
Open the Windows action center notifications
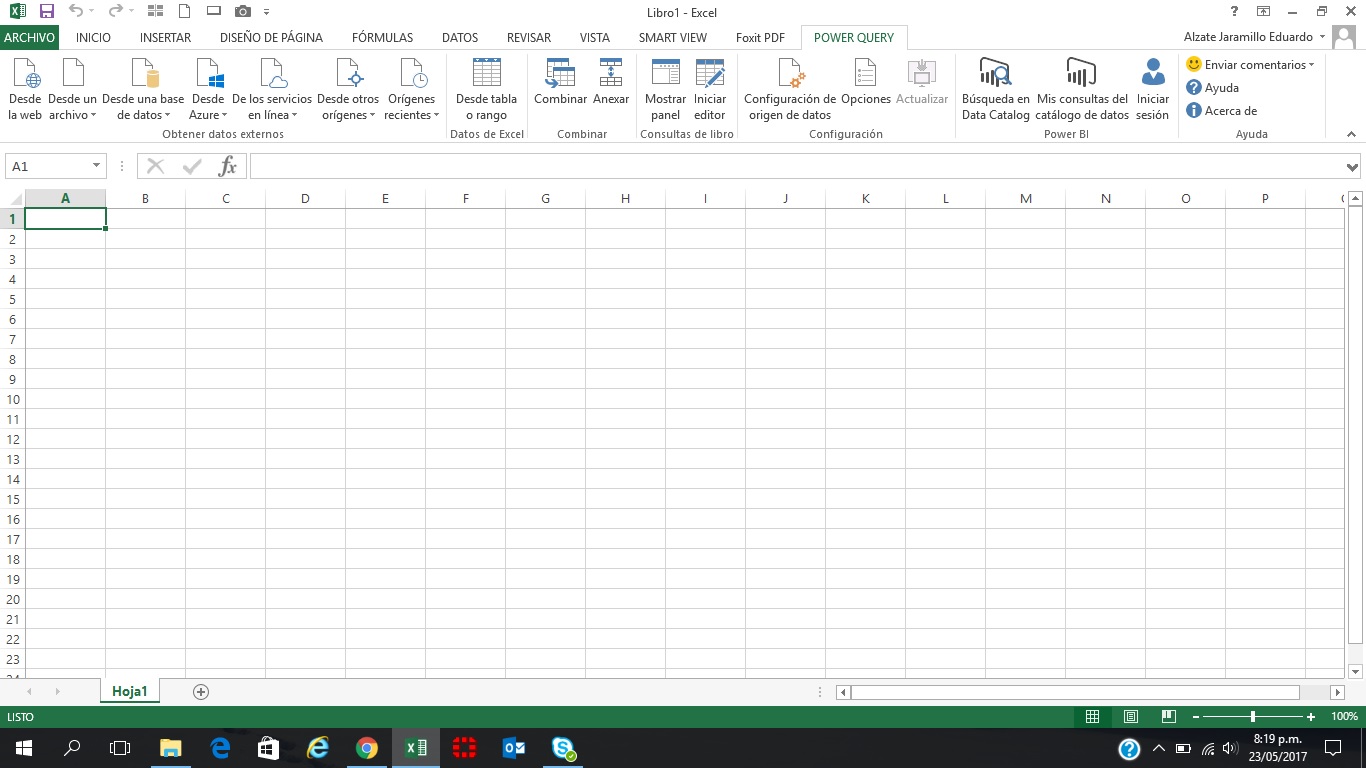tap(1332, 748)
